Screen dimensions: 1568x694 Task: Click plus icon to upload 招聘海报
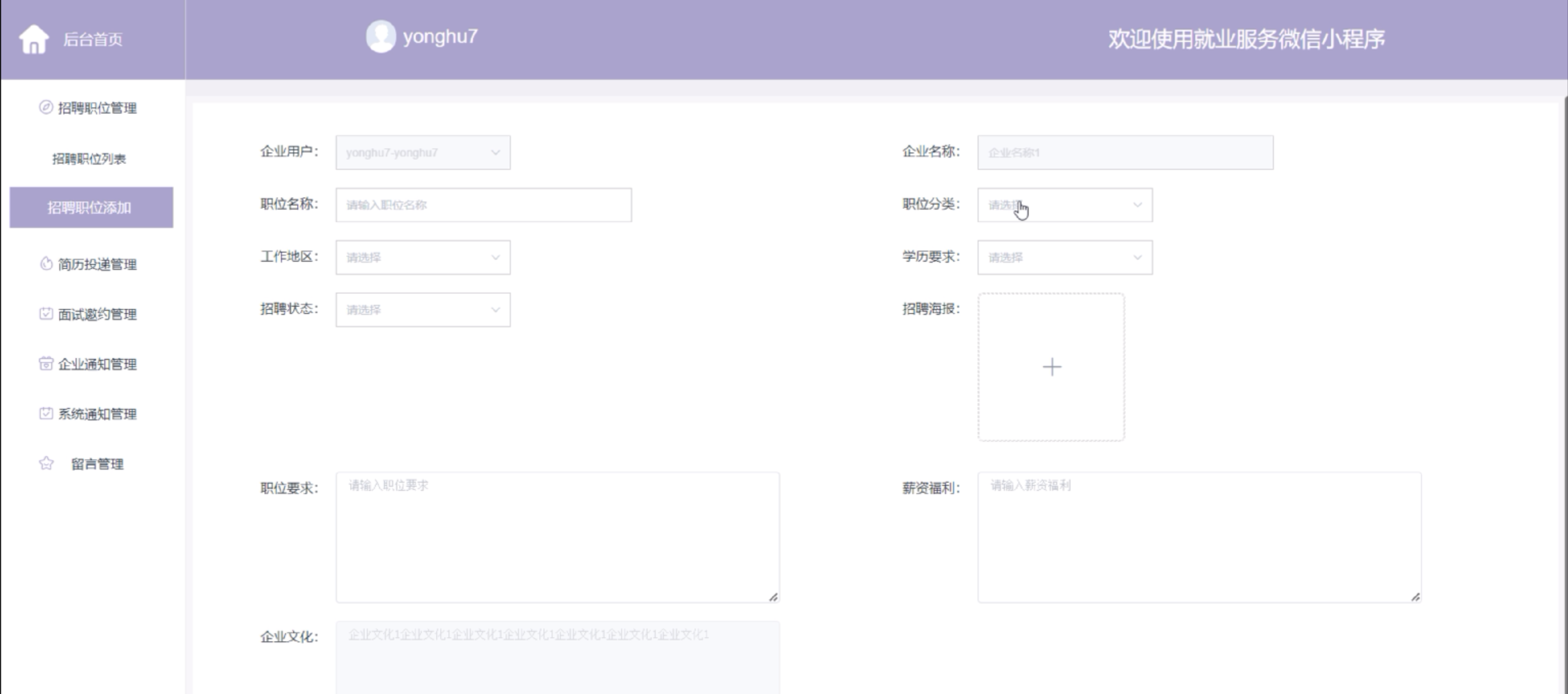pyautogui.click(x=1051, y=367)
